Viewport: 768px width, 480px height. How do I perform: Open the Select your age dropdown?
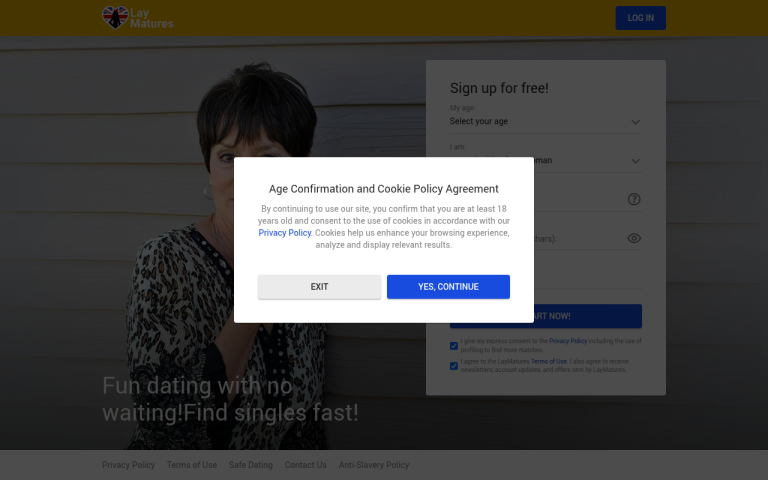(x=546, y=121)
